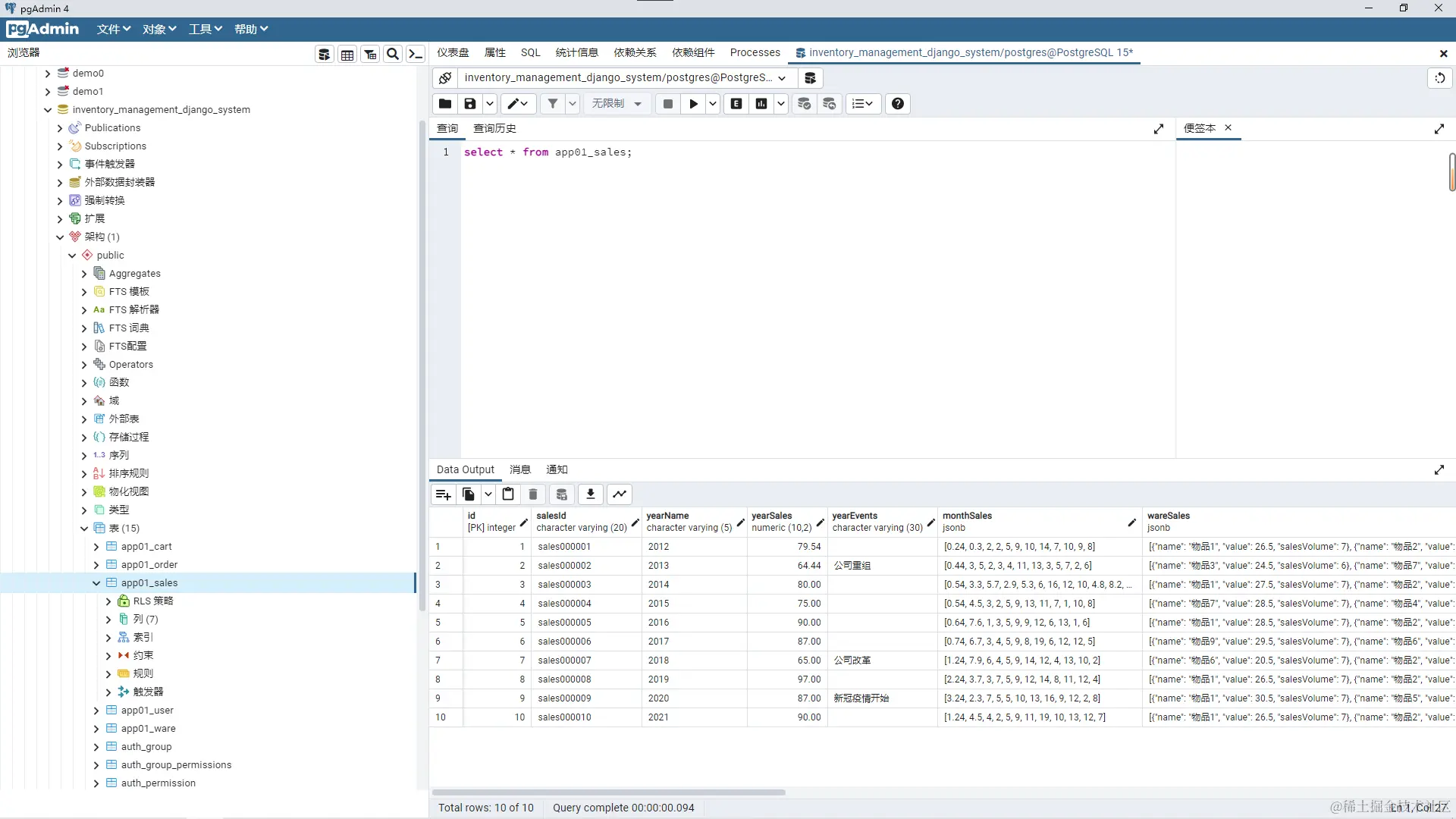Open the 工具 menu

pyautogui.click(x=206, y=29)
